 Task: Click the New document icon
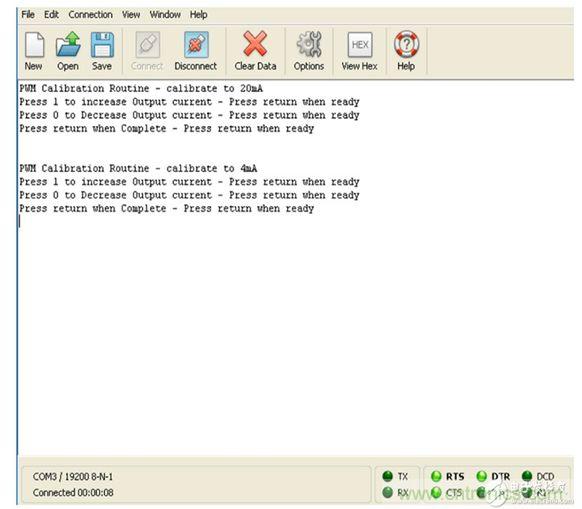34,45
